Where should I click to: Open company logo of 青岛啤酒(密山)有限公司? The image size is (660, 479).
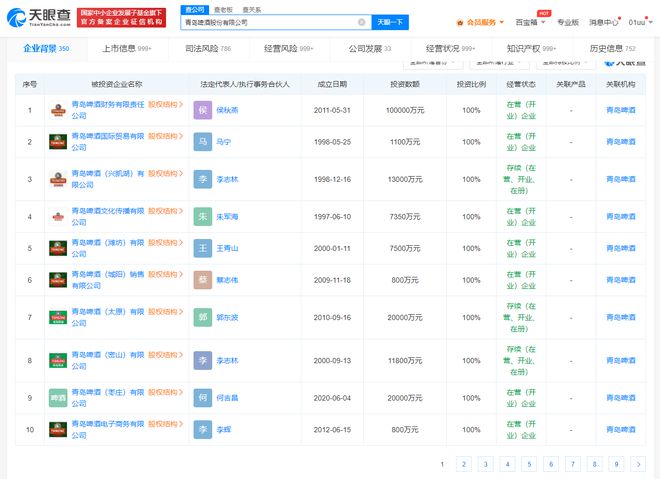(x=58, y=361)
